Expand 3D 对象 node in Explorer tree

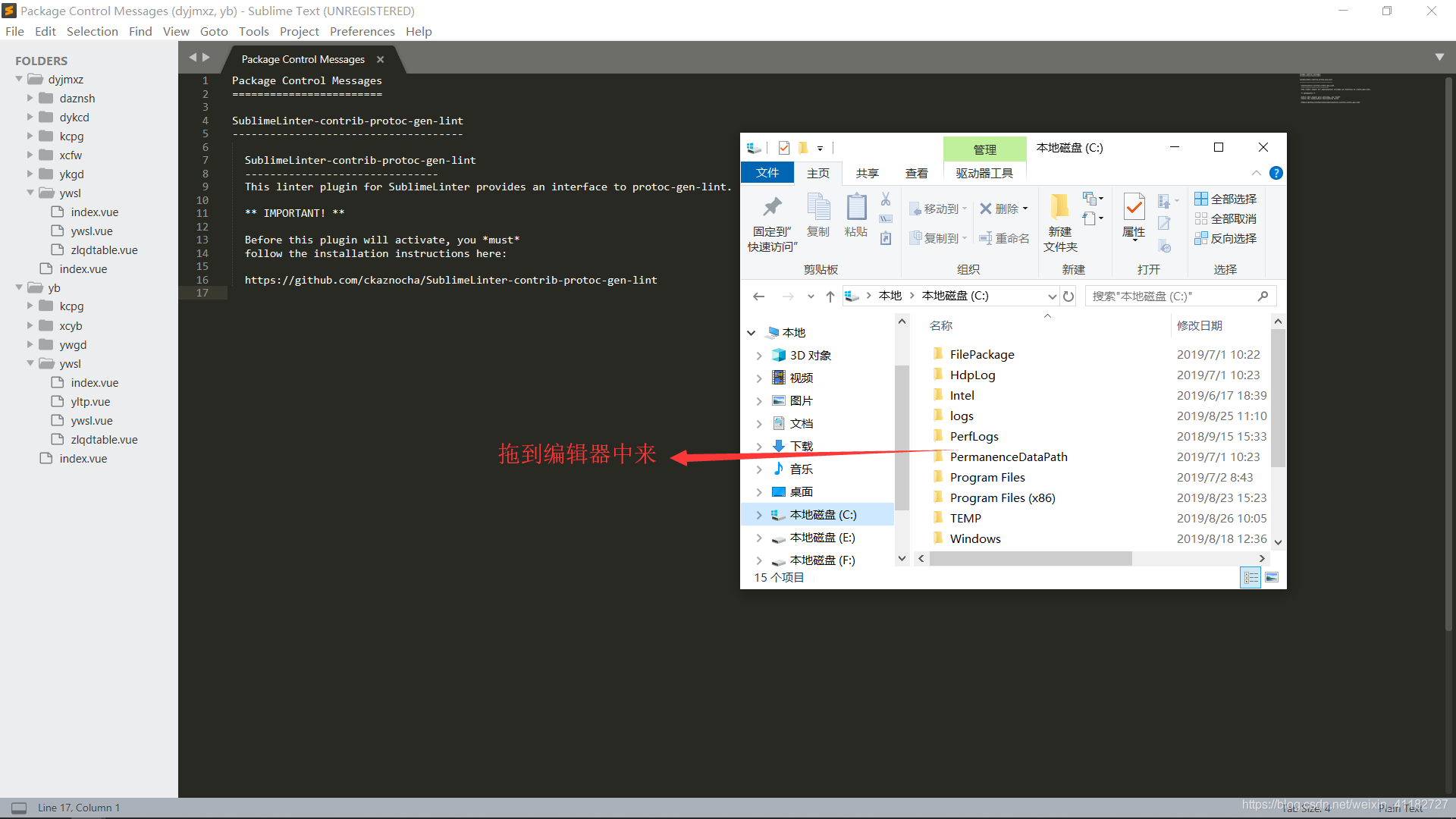click(759, 356)
